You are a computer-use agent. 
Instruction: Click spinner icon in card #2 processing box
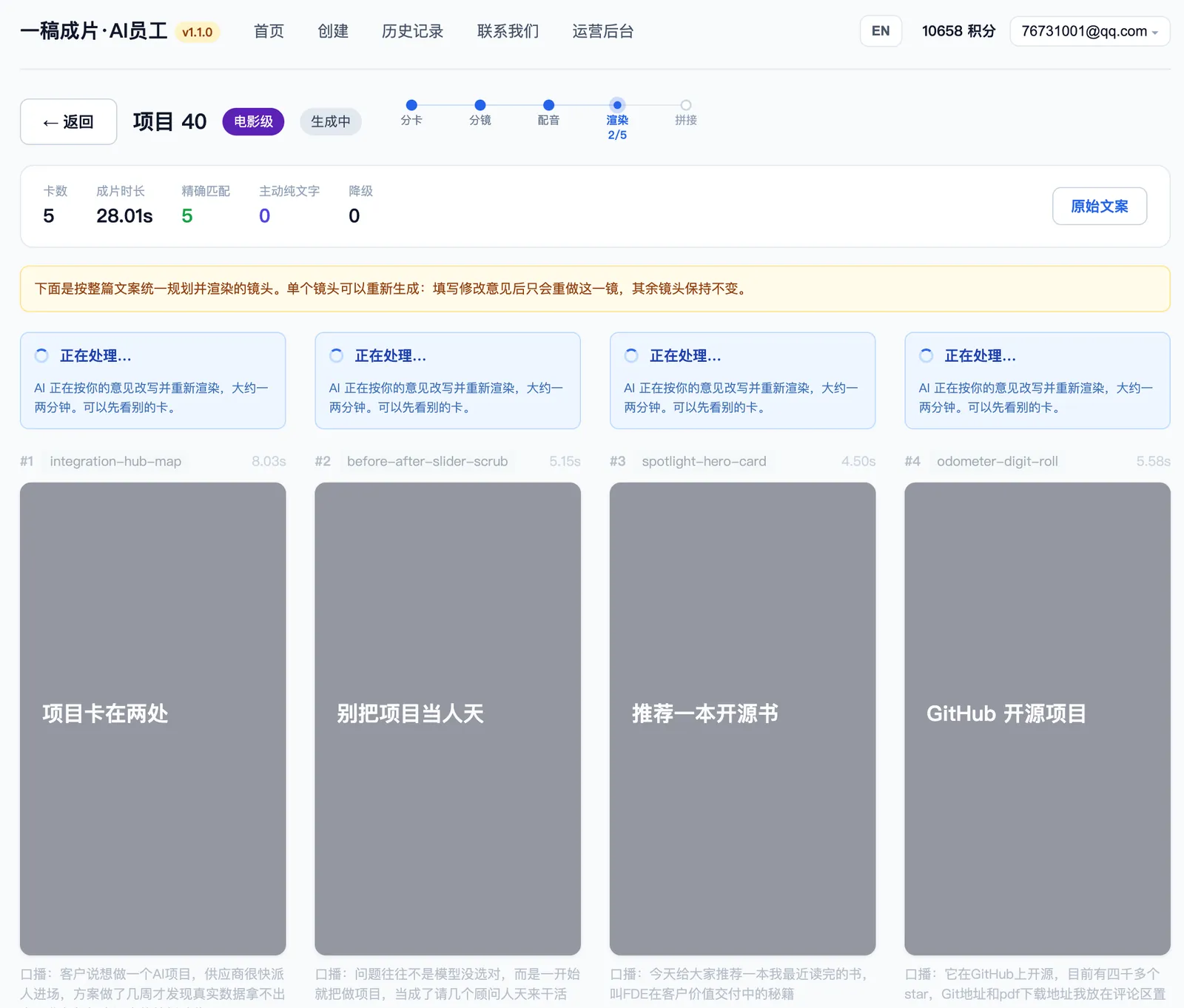[337, 356]
